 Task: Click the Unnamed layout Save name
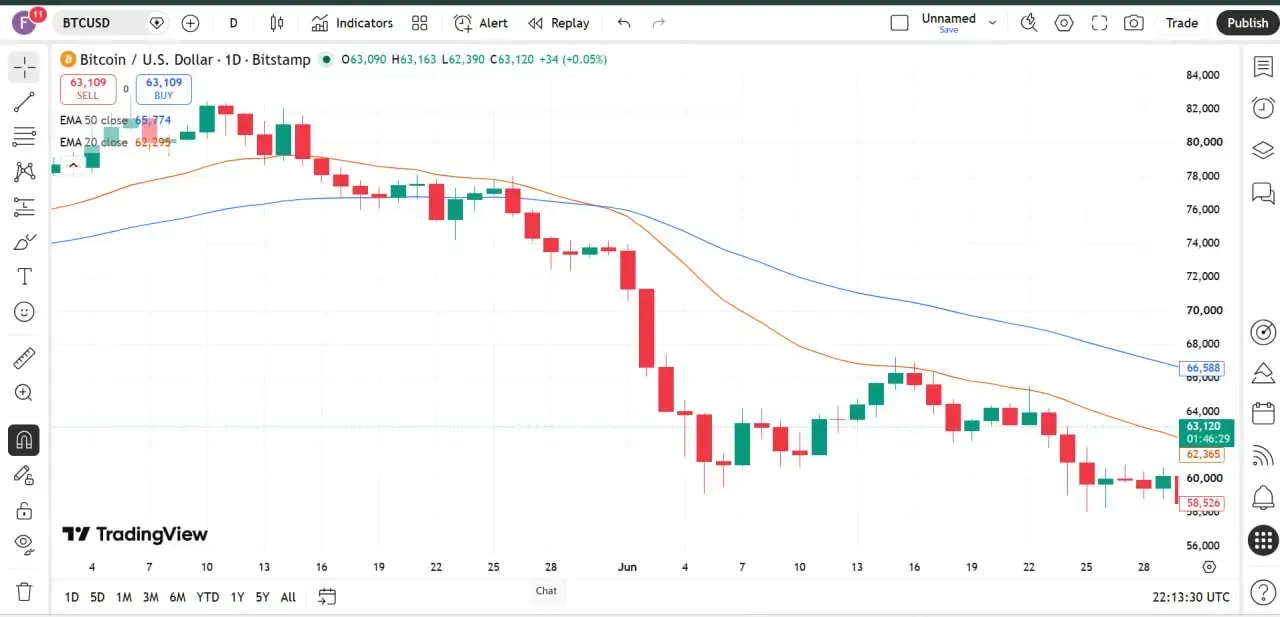949,22
